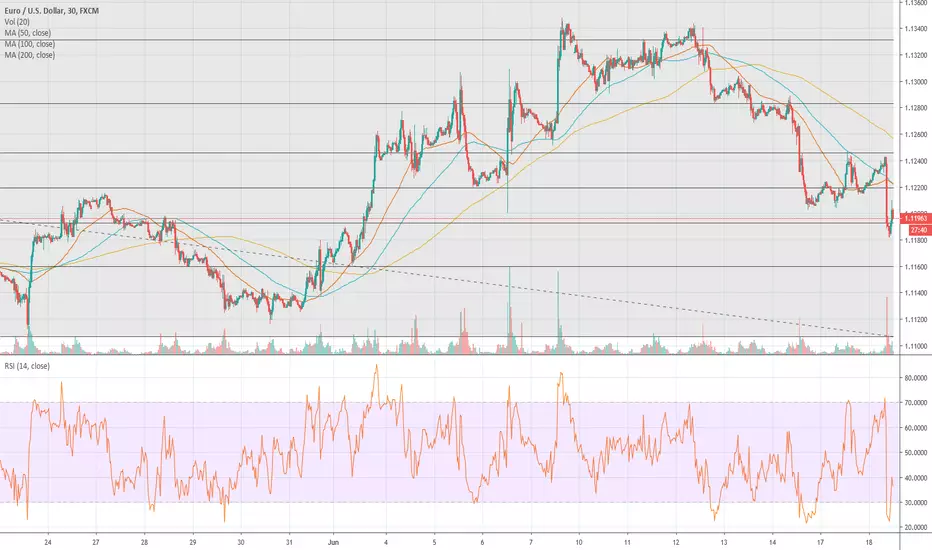Click date 27 on the time axis

tap(96, 542)
